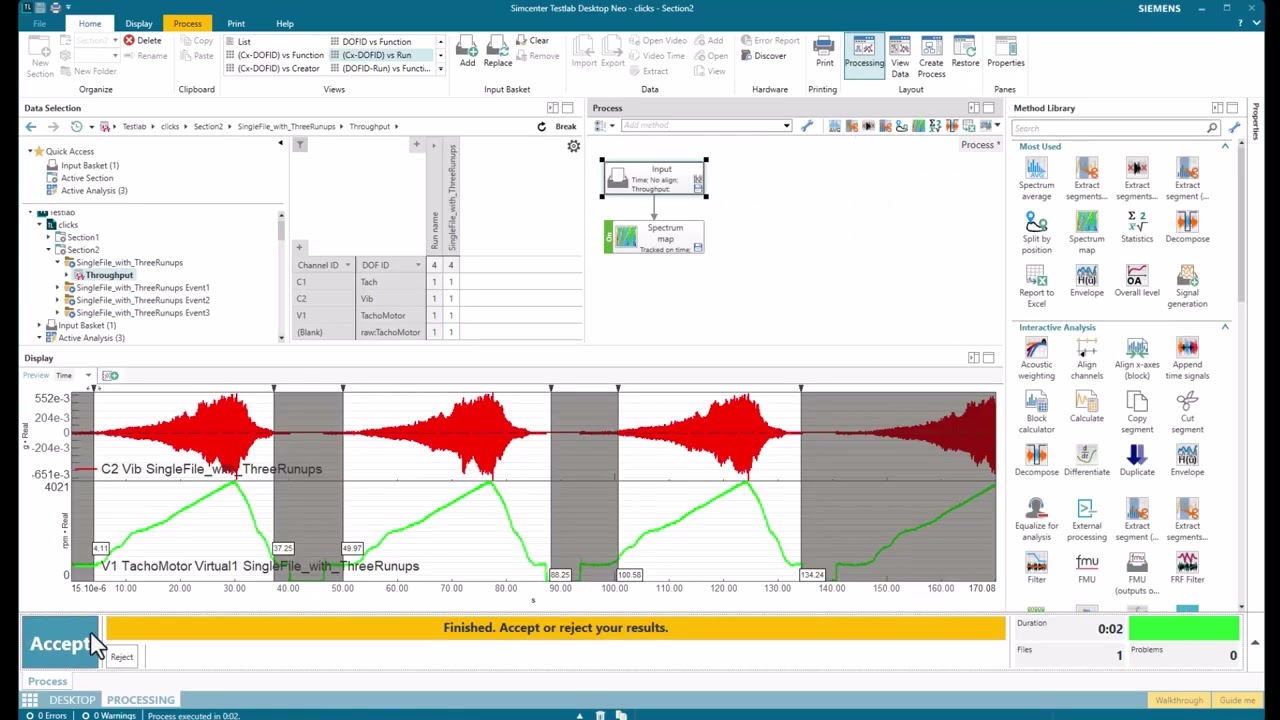
Task: Pick the Decompose method under Most Used
Action: [1187, 227]
